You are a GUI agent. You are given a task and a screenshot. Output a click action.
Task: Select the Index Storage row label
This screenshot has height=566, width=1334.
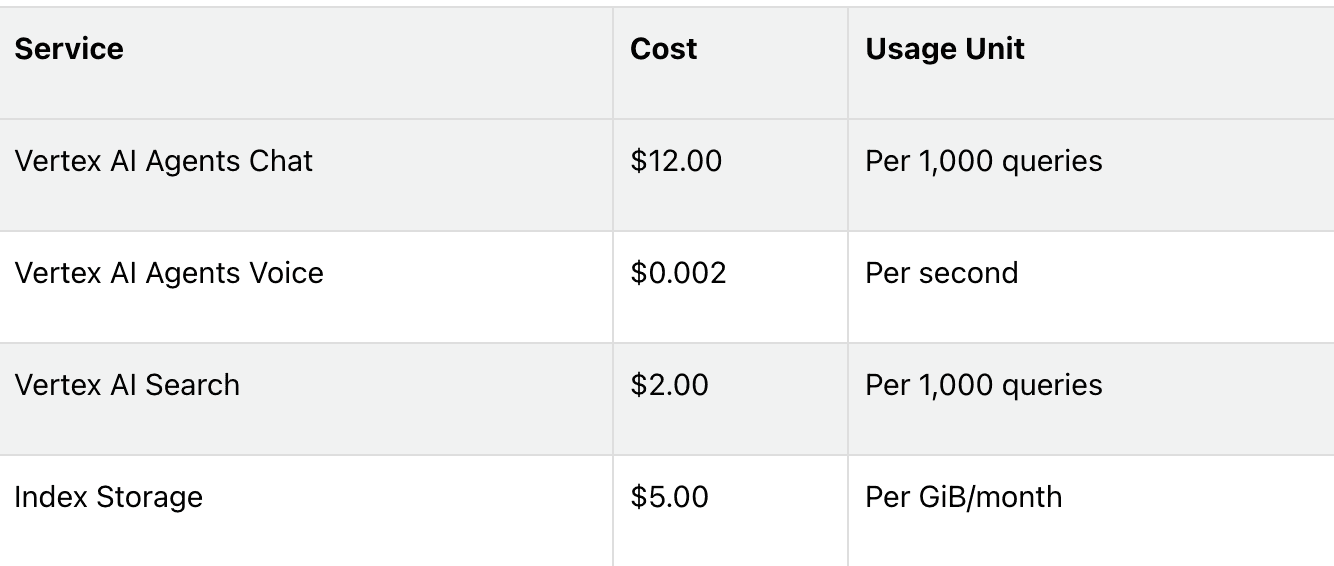108,497
